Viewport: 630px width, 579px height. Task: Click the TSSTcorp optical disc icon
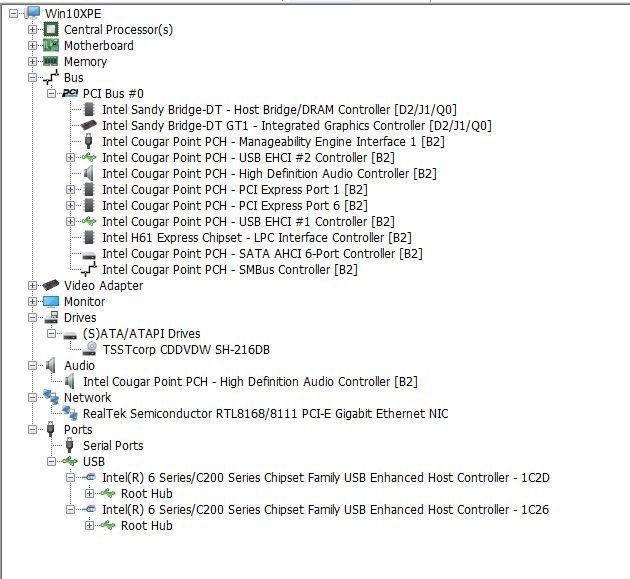point(89,349)
